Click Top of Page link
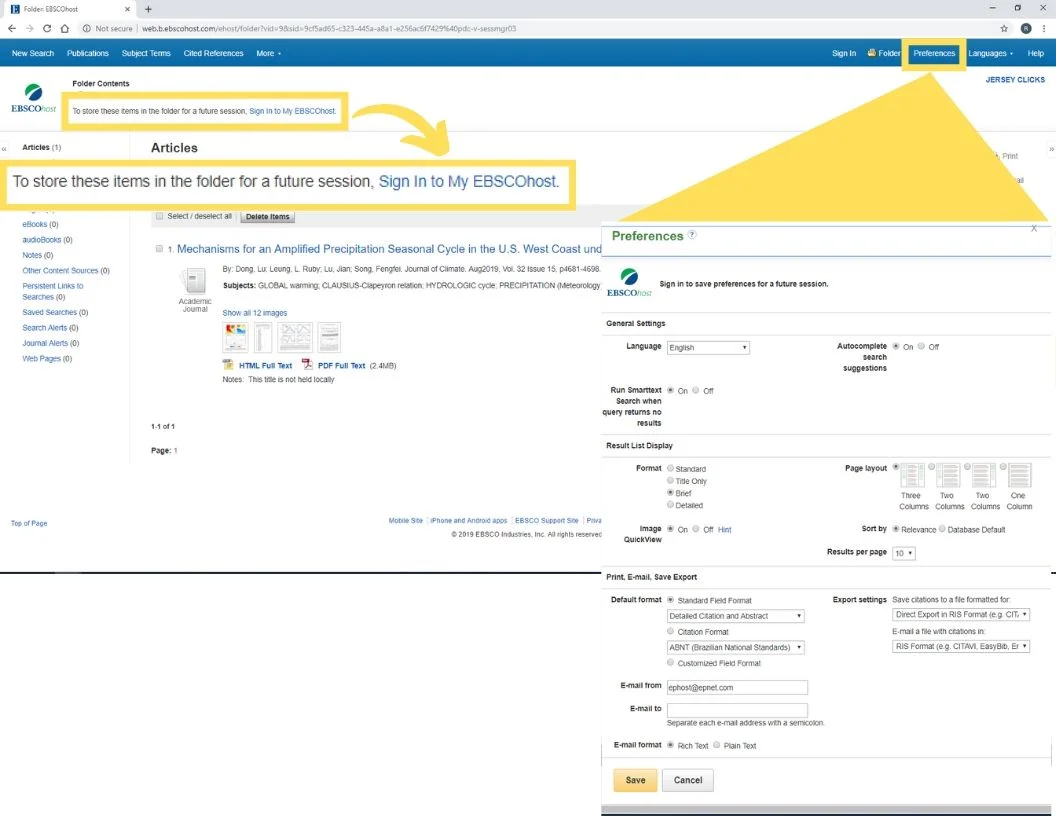 (29, 523)
